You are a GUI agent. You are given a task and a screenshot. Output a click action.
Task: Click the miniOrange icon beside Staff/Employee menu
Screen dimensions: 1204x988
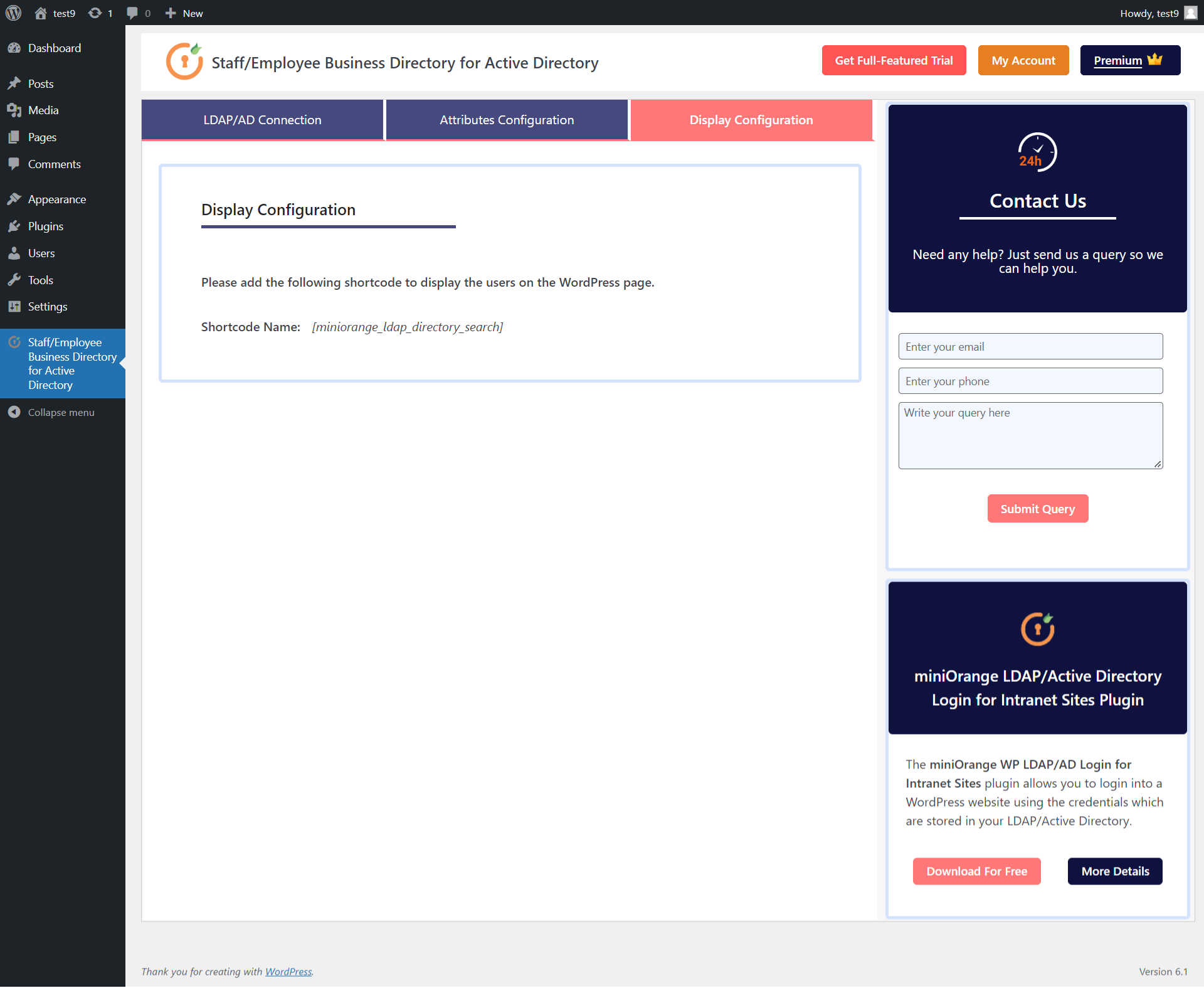pos(14,343)
